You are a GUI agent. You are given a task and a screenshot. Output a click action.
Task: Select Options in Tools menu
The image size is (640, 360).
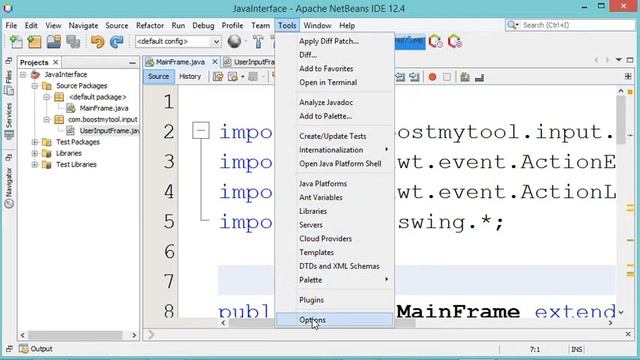[334, 320]
